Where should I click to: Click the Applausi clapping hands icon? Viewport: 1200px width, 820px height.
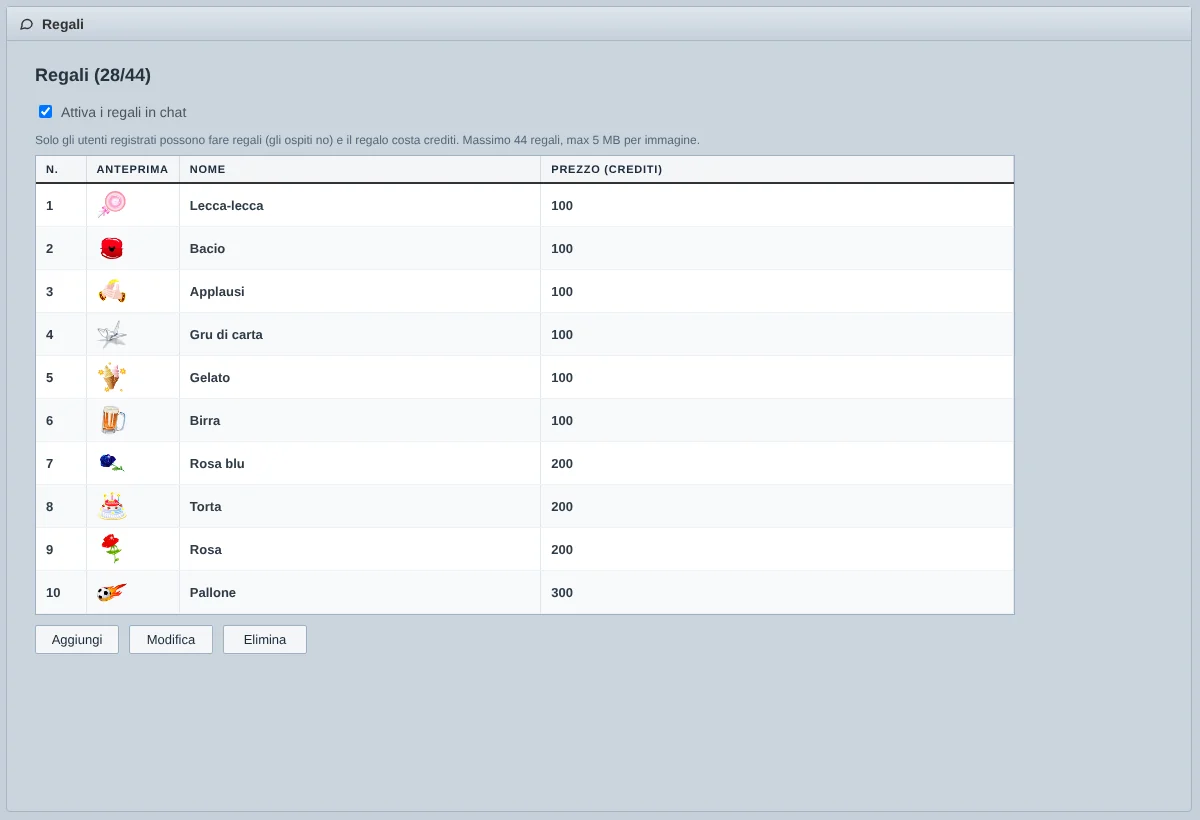coord(112,291)
